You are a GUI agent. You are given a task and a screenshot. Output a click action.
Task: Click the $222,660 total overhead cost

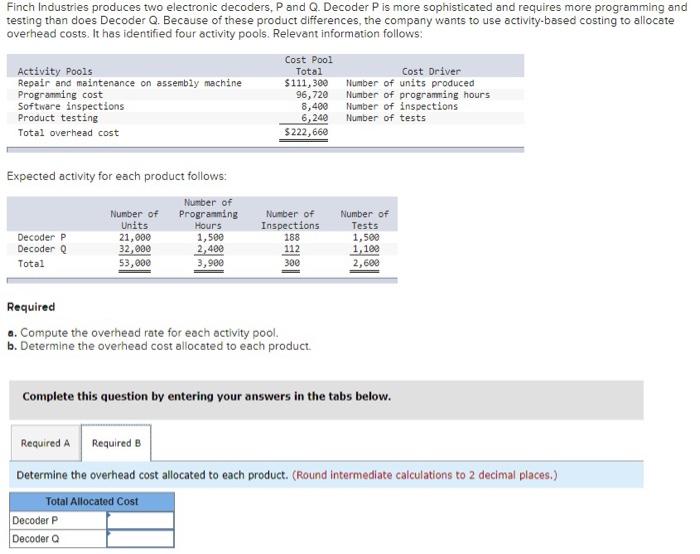[306, 132]
